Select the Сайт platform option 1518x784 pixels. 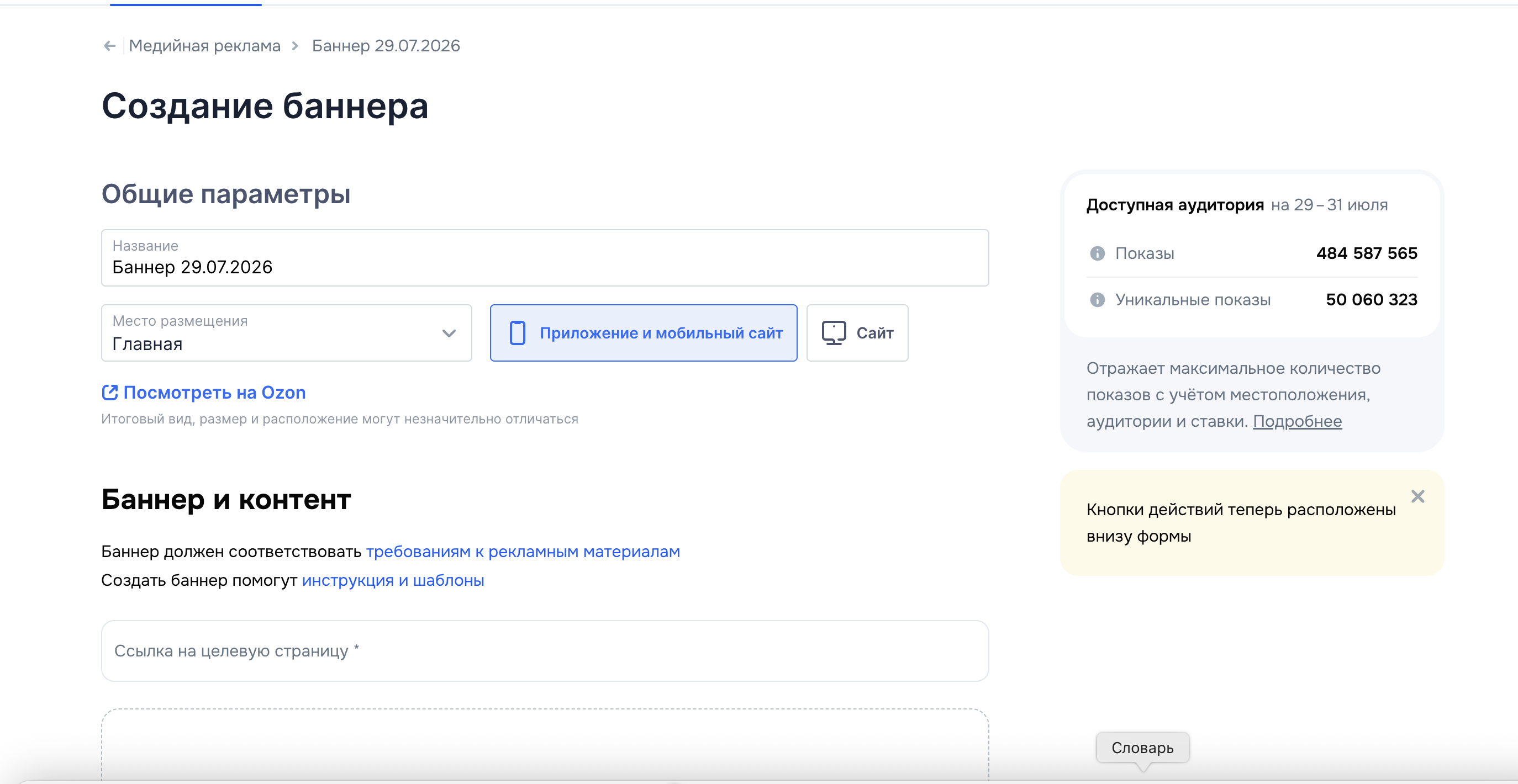857,333
